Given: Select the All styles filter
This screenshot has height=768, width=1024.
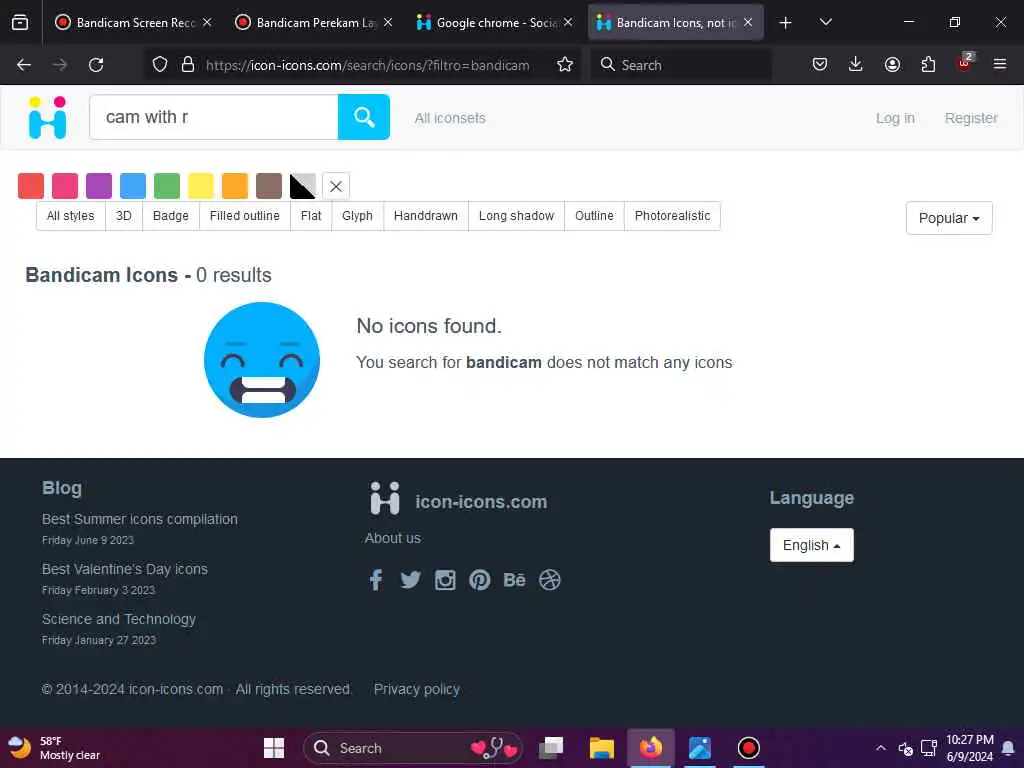Looking at the screenshot, I should tap(71, 216).
